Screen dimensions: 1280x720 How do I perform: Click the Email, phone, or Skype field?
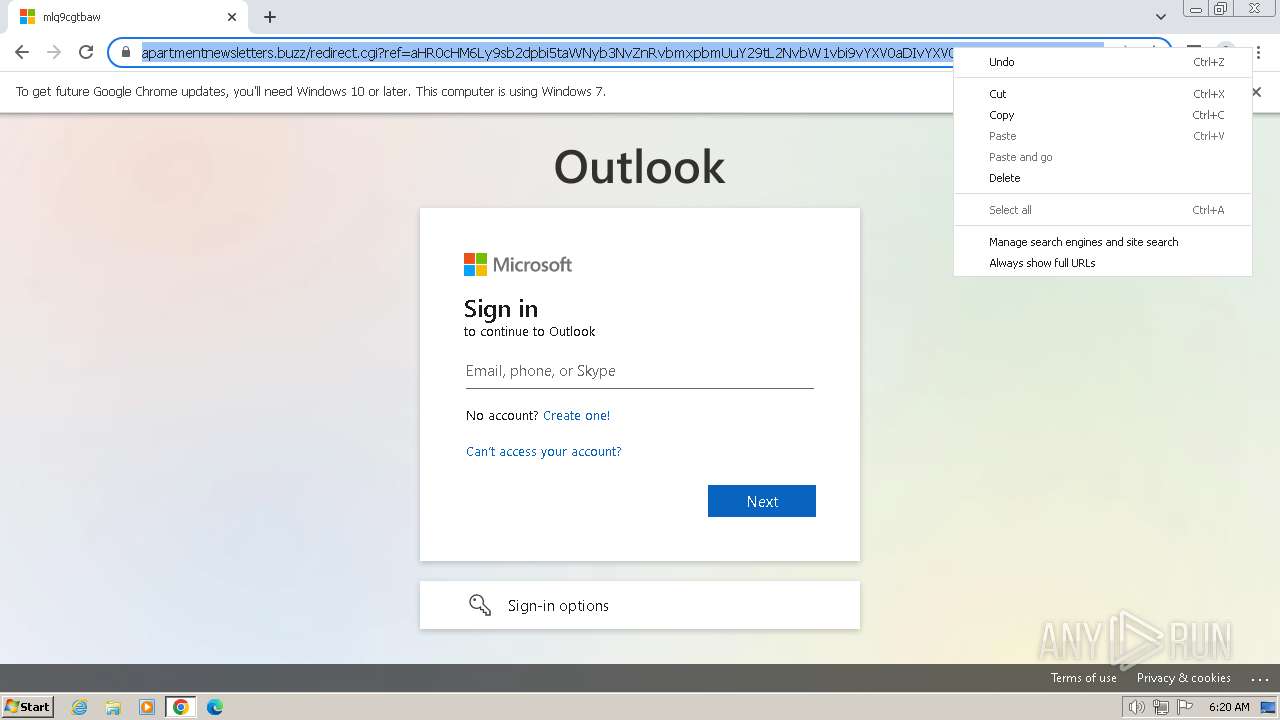[639, 371]
